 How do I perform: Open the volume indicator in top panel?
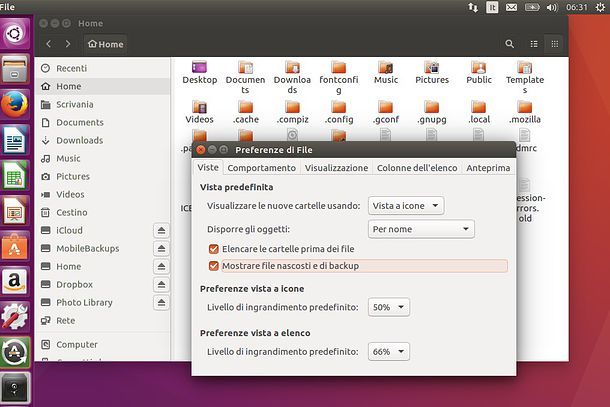pos(552,7)
